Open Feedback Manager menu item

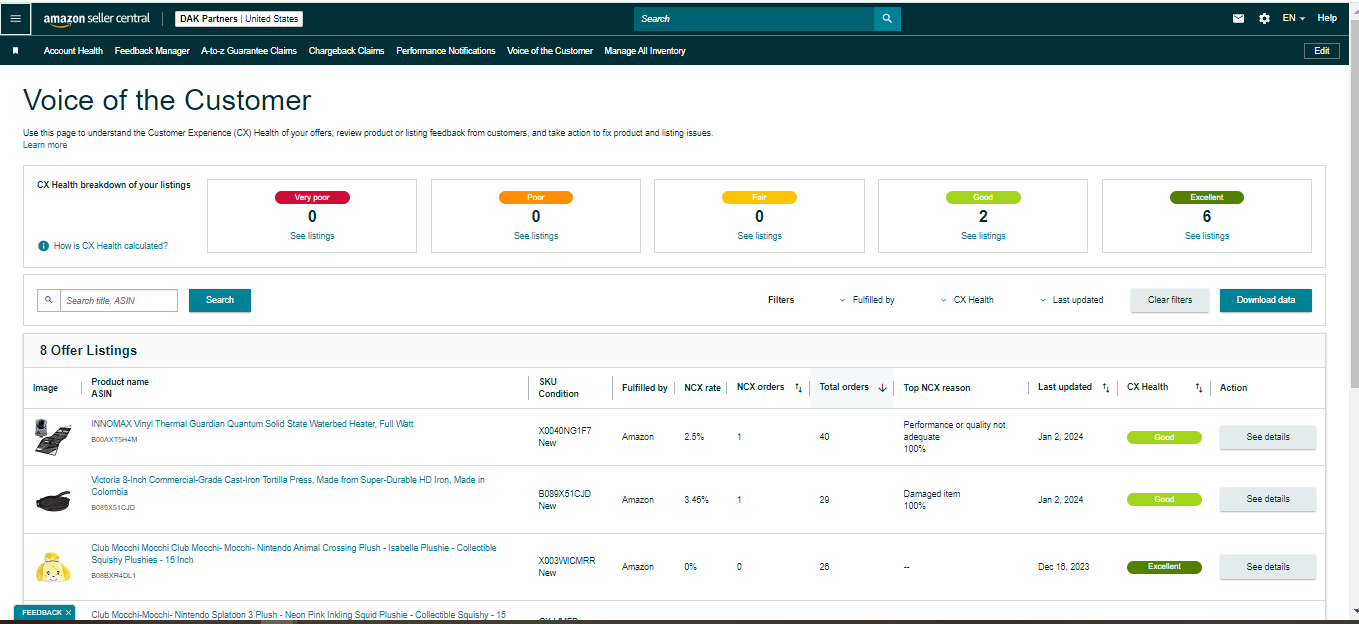click(x=152, y=51)
